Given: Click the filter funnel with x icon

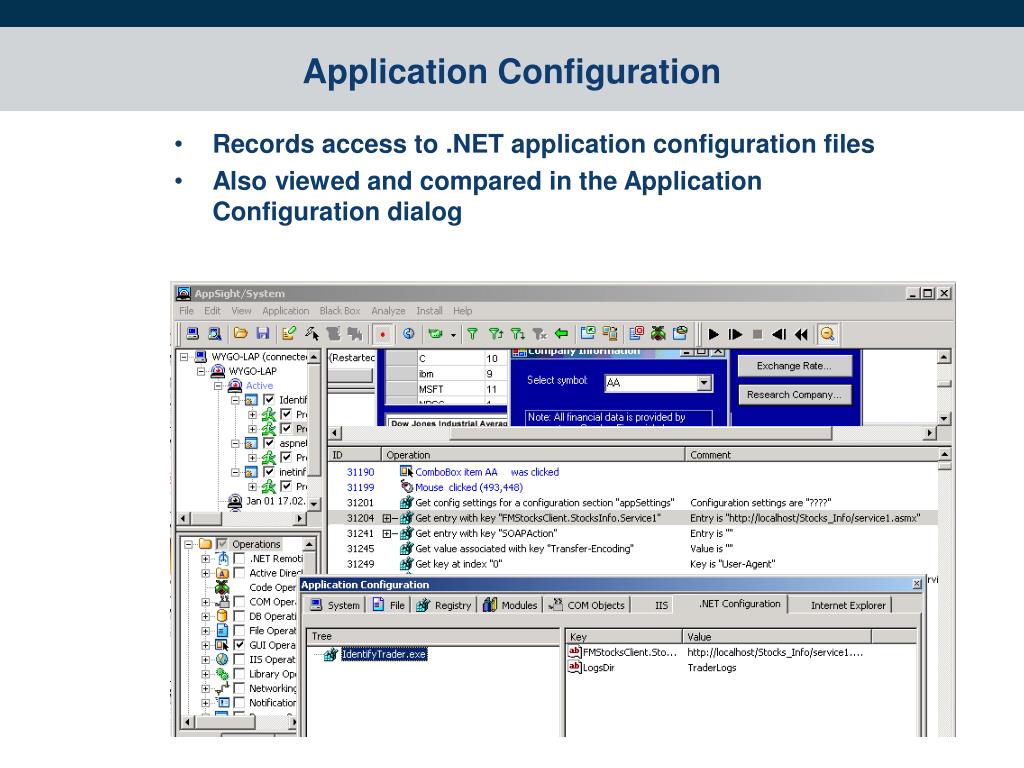Looking at the screenshot, I should (x=539, y=334).
